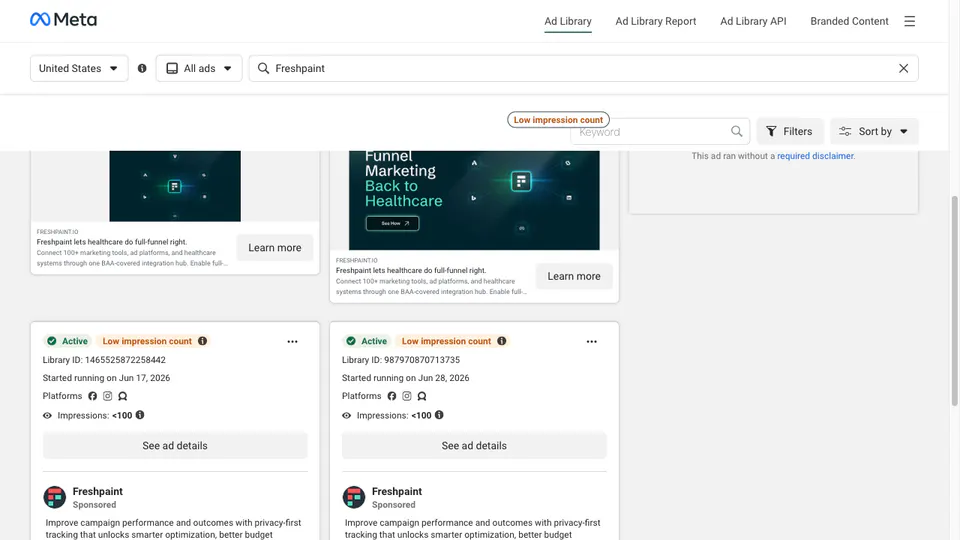
Task: Open the required disclaimer link
Action: coord(815,156)
